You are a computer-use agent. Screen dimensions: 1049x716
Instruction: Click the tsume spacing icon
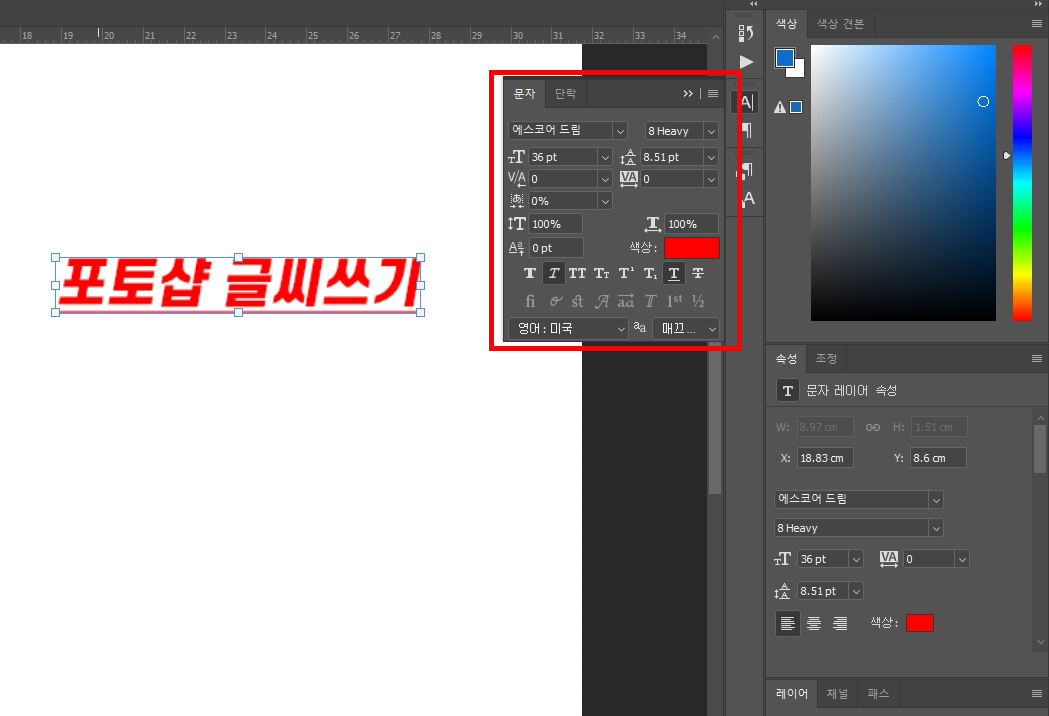pos(516,201)
